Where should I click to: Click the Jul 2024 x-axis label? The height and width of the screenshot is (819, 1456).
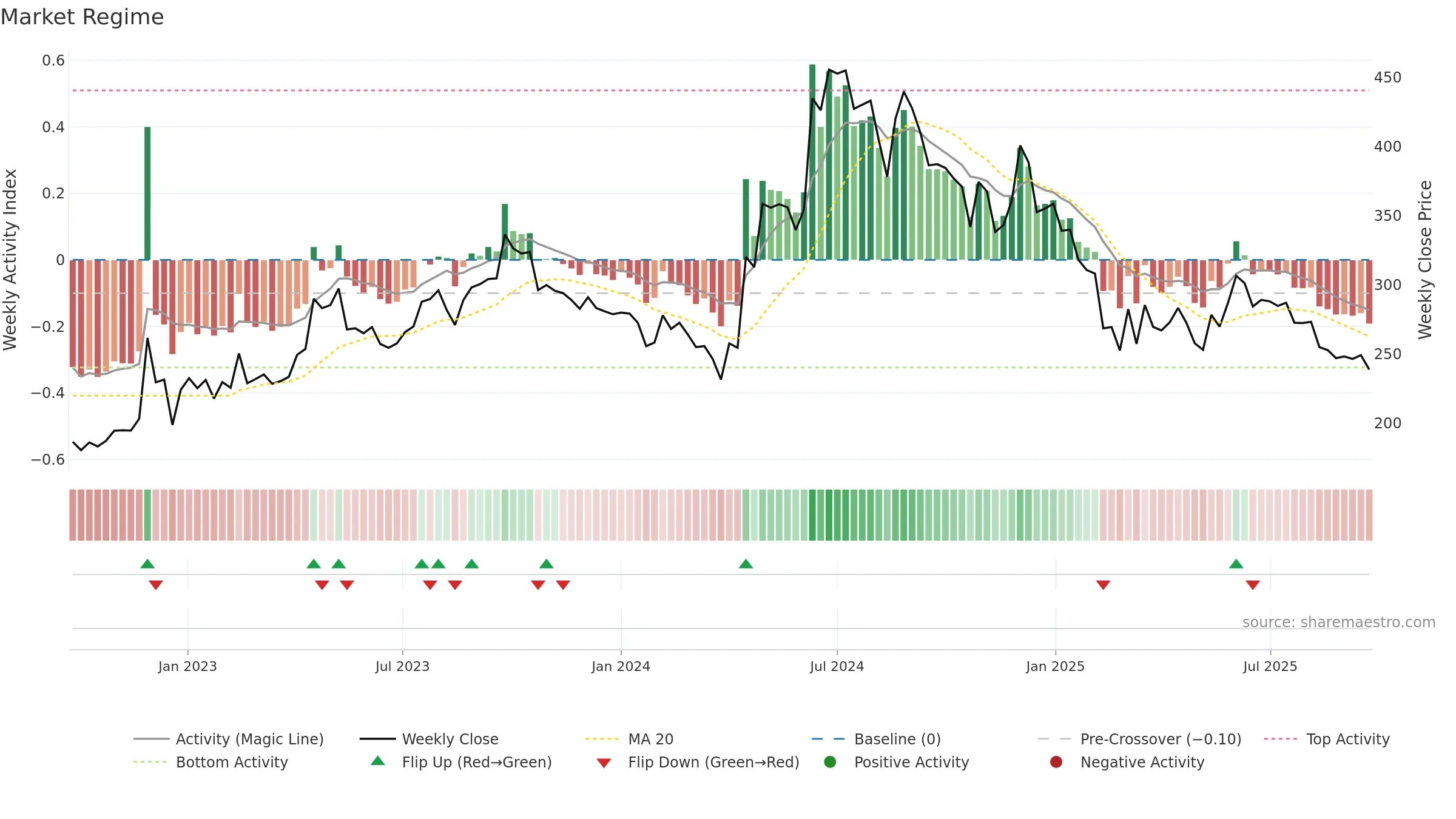pos(837,666)
